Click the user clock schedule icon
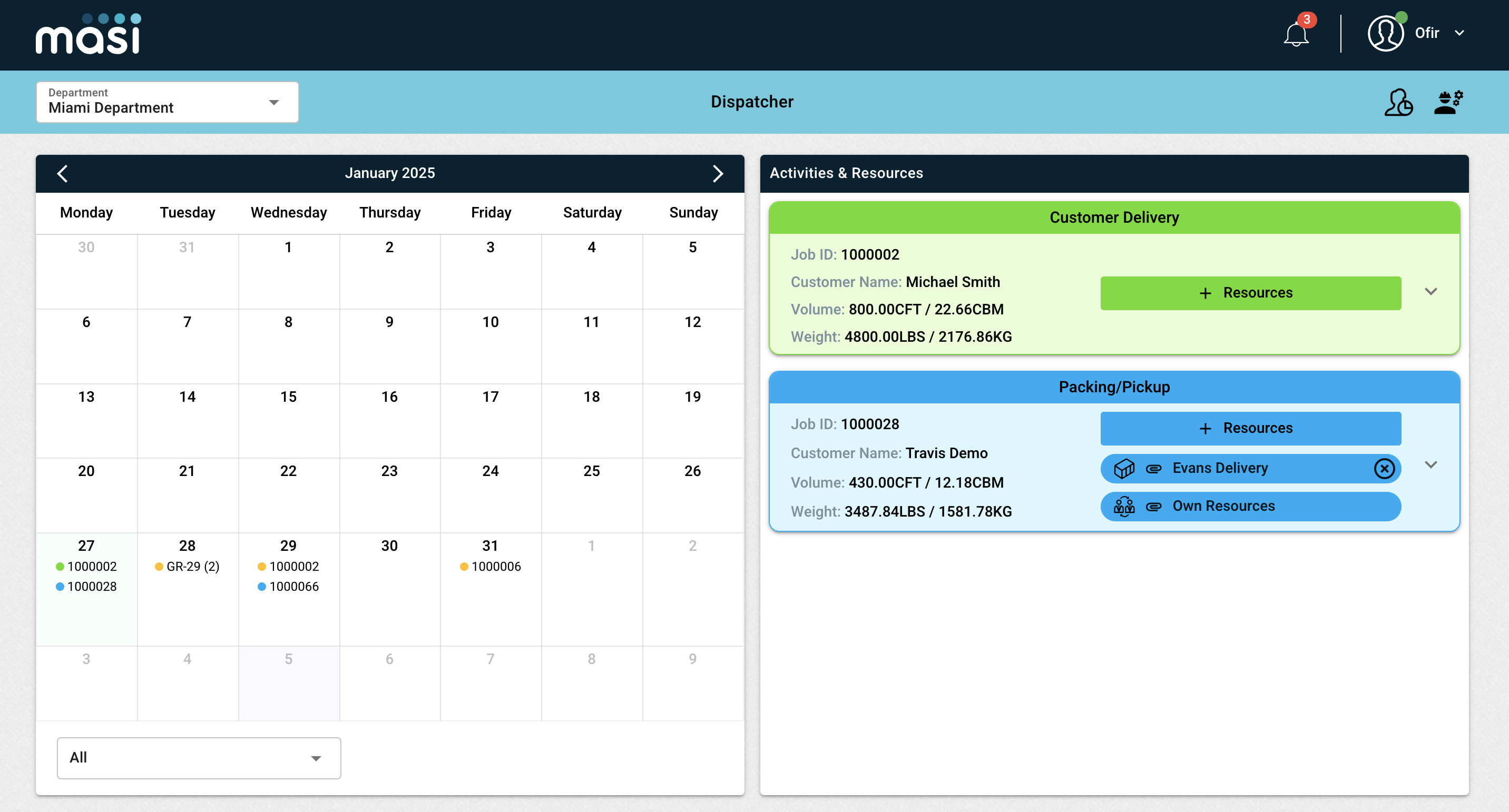1509x812 pixels. (1398, 103)
